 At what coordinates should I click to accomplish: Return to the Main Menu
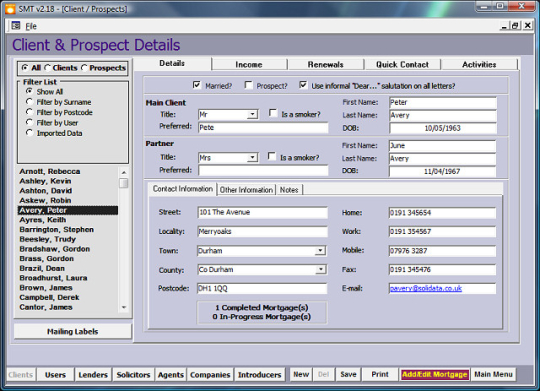pyautogui.click(x=493, y=374)
